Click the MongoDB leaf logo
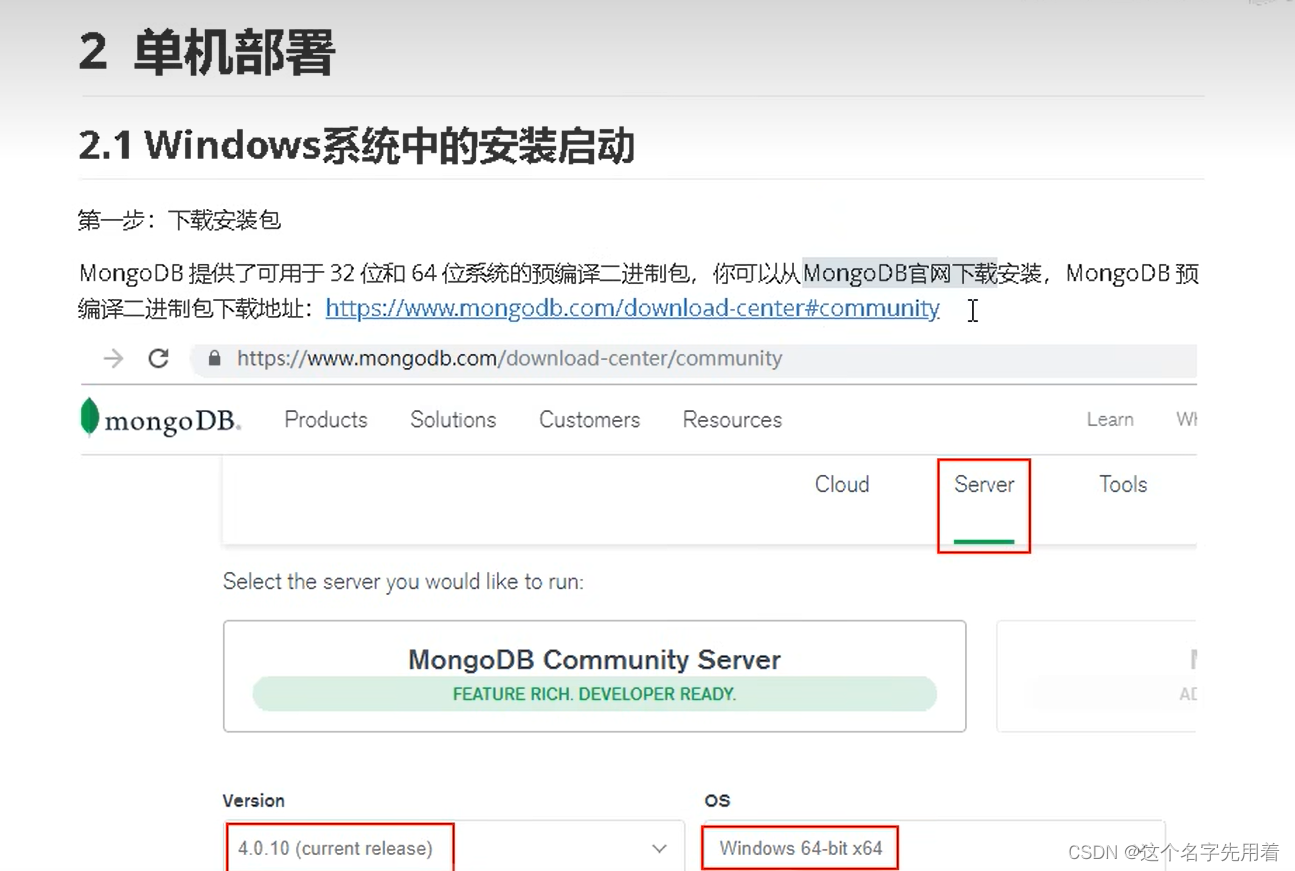The image size is (1295, 871). coord(90,418)
